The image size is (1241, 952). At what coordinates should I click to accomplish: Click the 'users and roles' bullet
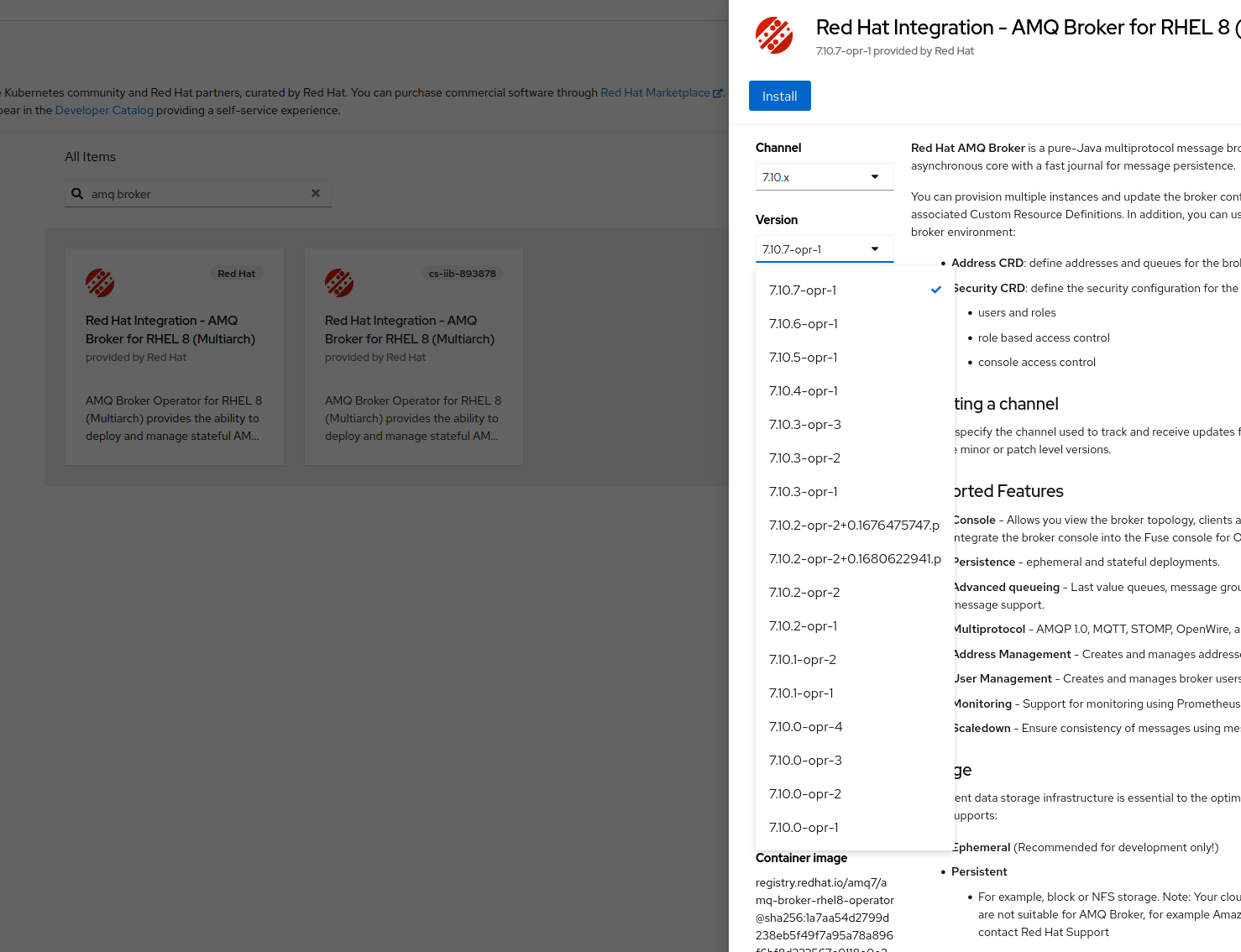1017,312
